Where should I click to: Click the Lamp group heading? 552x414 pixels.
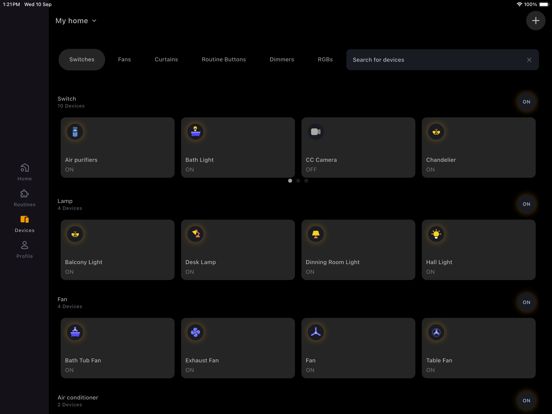coord(65,201)
